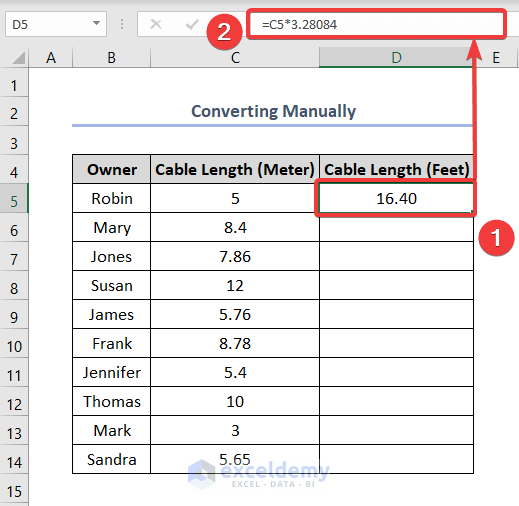Select the cell with value 12

[x=235, y=285]
